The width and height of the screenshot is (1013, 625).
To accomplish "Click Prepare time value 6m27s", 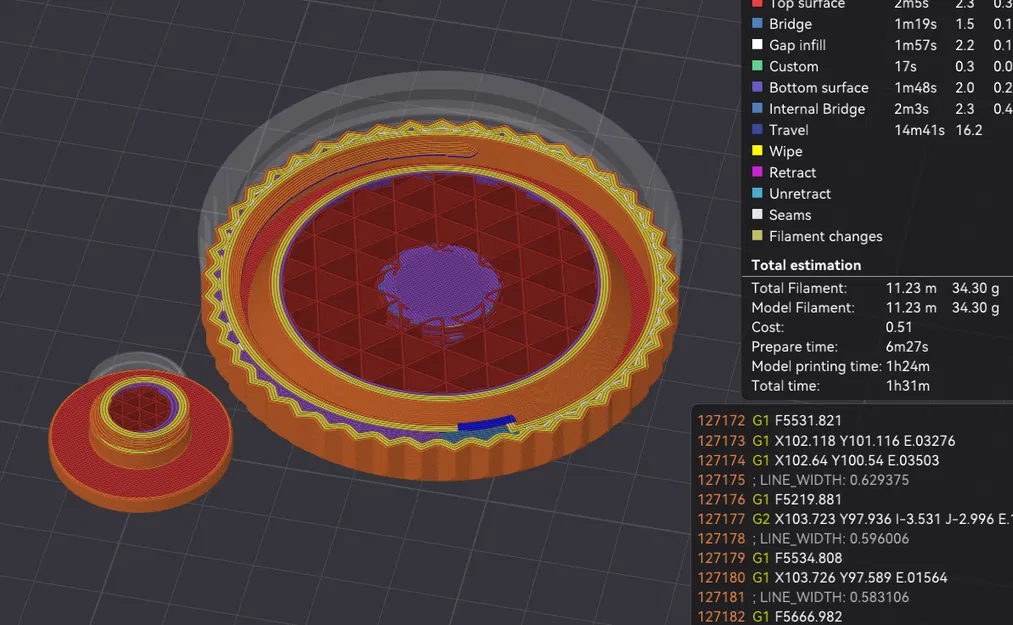I will point(906,346).
